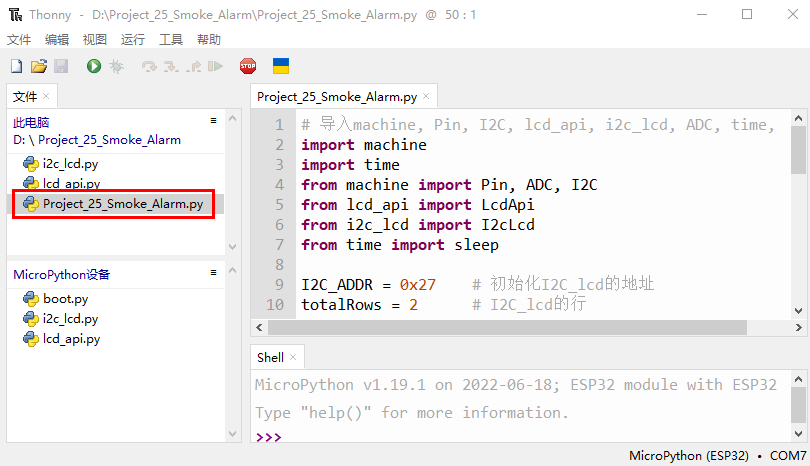Open the 工具 menu
This screenshot has height=466, width=810.
point(171,40)
